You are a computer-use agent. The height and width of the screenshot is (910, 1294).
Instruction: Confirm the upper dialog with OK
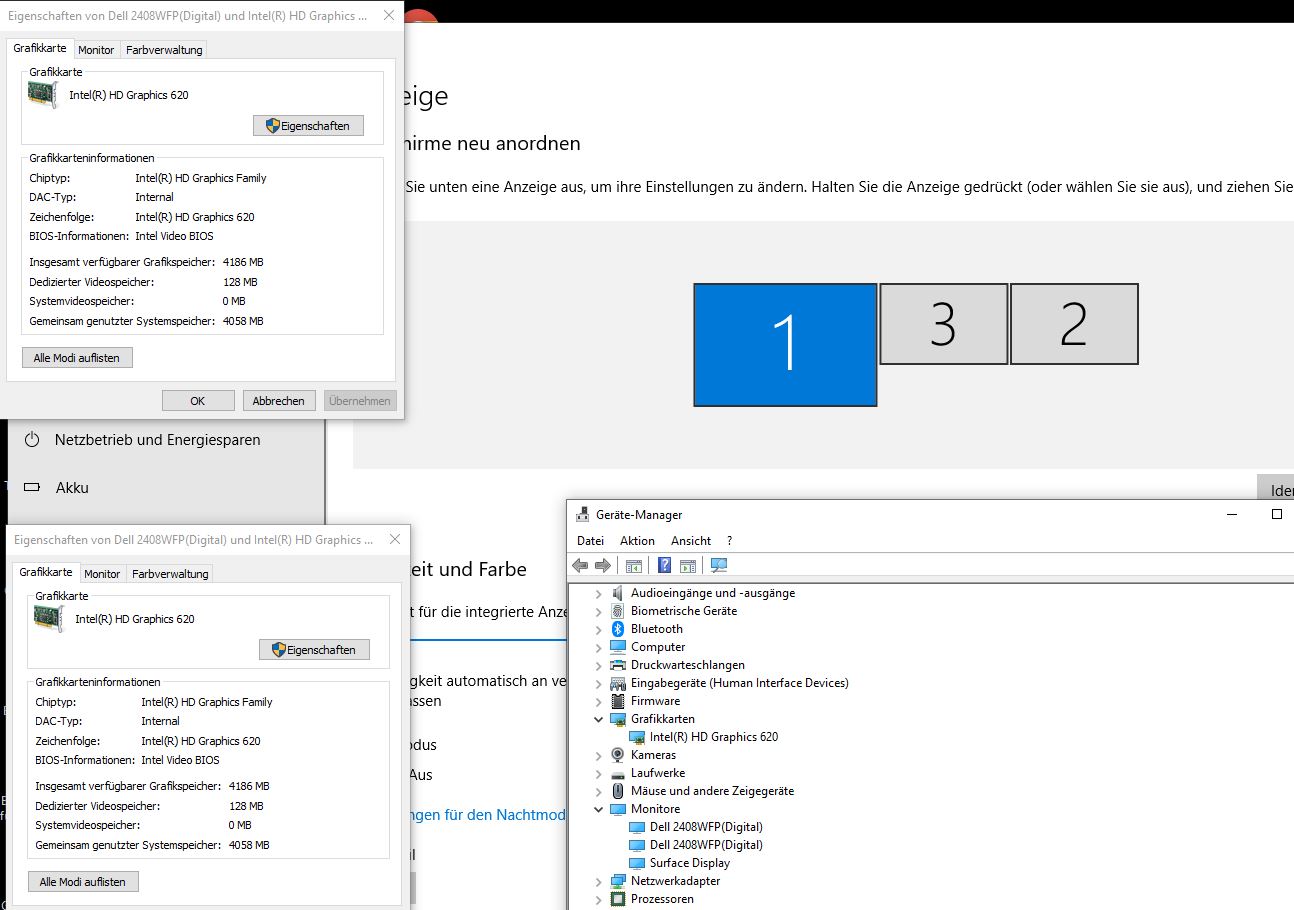198,401
